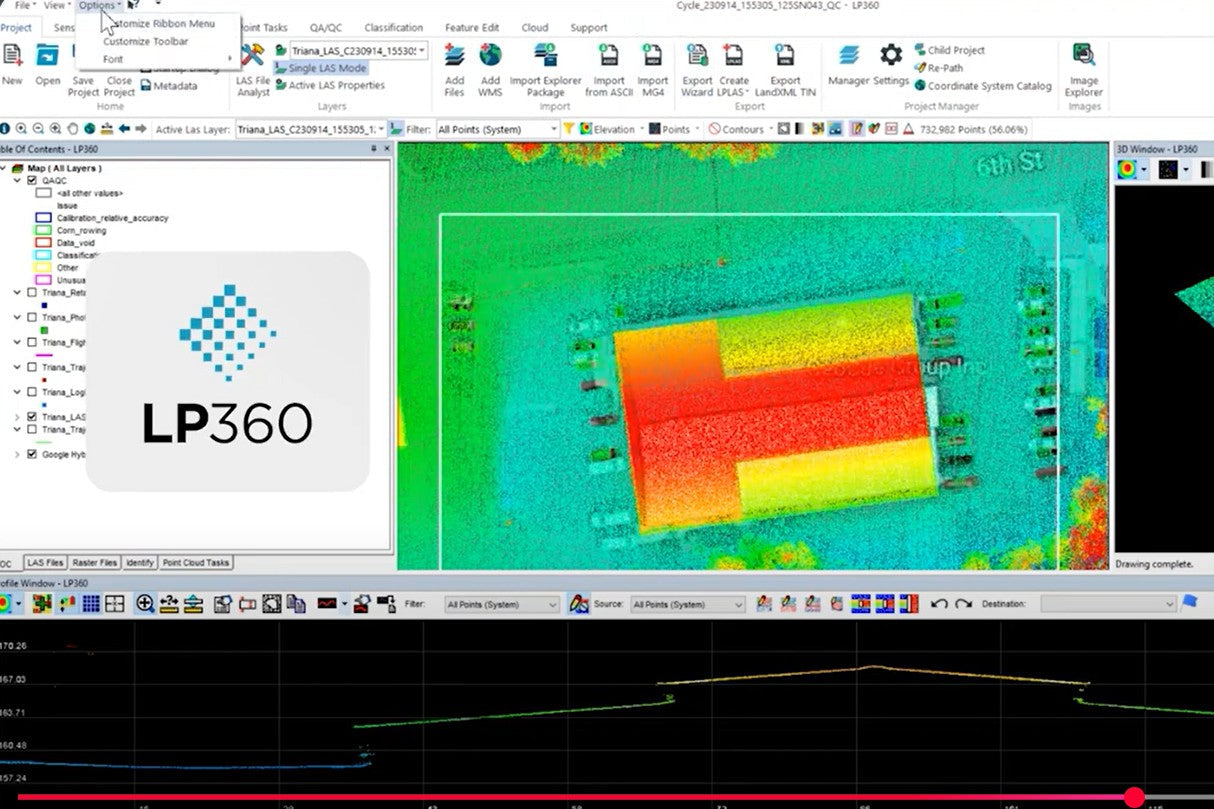Viewport: 1214px width, 809px height.
Task: Open the Point Cloud Tasks panel tab
Action: click(196, 563)
